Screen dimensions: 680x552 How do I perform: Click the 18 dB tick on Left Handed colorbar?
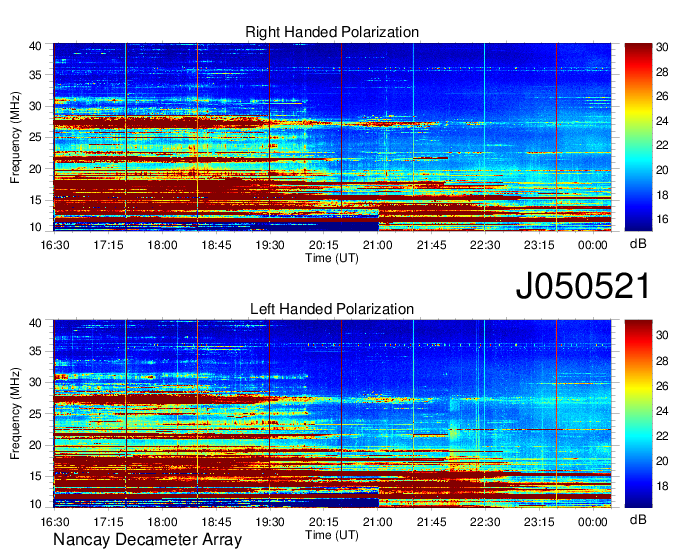tap(662, 486)
